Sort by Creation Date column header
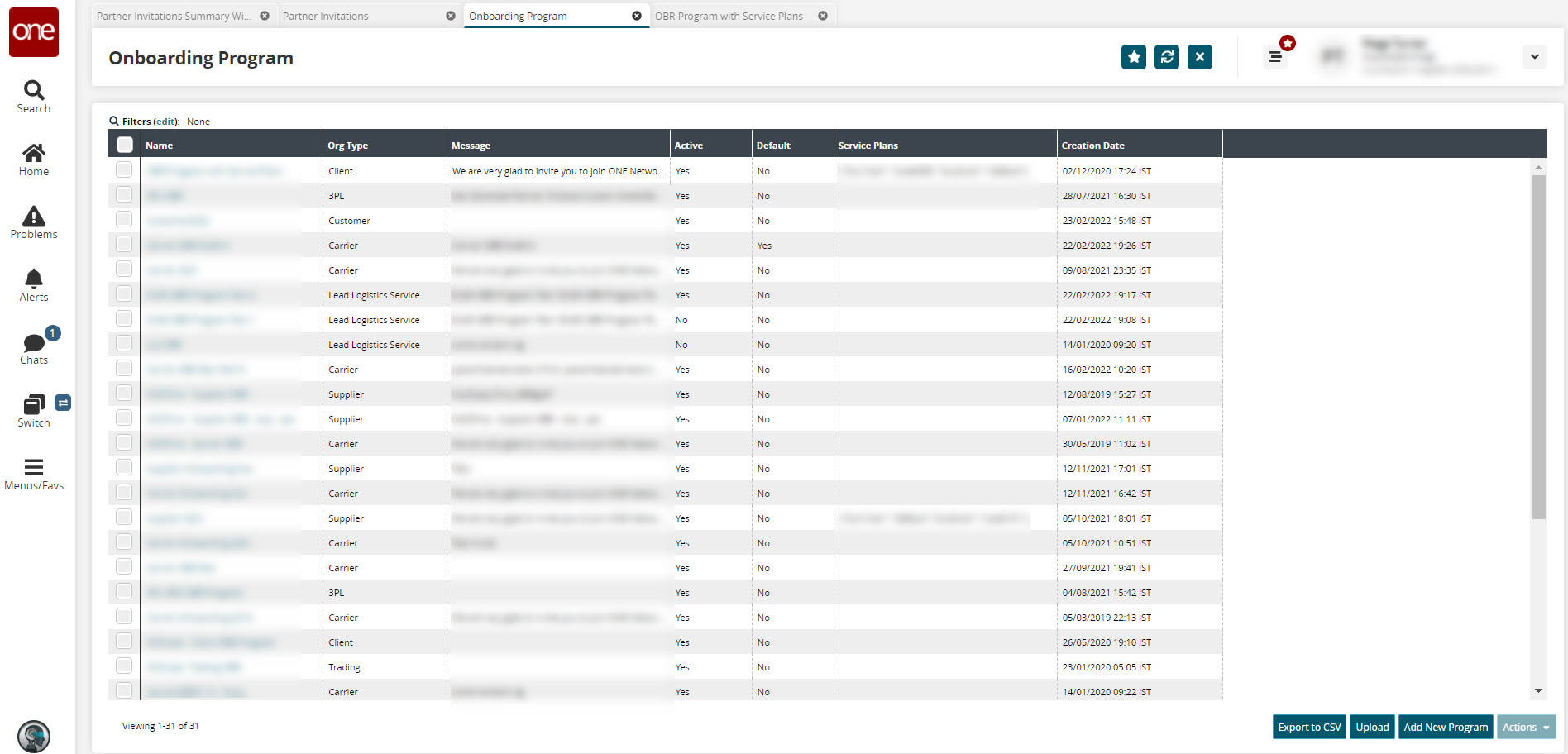 point(1140,145)
